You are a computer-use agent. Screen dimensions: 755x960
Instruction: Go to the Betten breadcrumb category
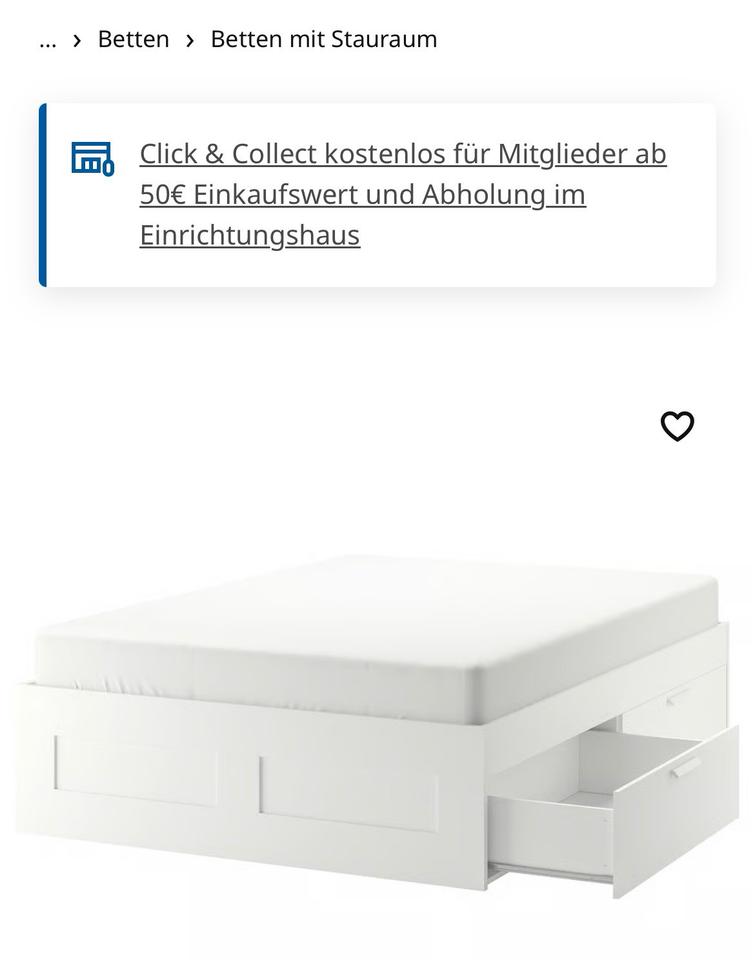[x=133, y=39]
